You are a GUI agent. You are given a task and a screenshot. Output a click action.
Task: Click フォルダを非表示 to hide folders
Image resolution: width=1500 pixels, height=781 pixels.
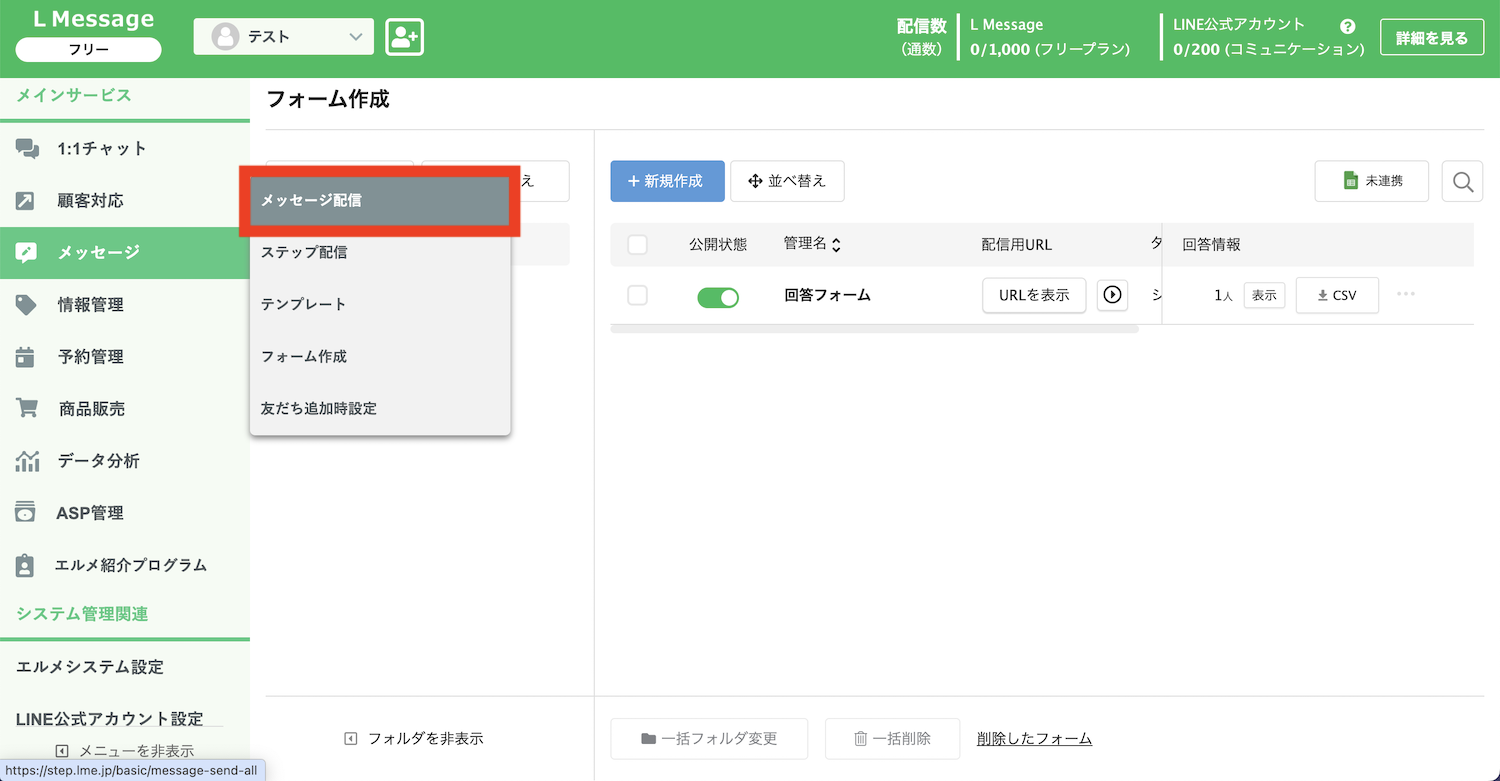pyautogui.click(x=414, y=739)
